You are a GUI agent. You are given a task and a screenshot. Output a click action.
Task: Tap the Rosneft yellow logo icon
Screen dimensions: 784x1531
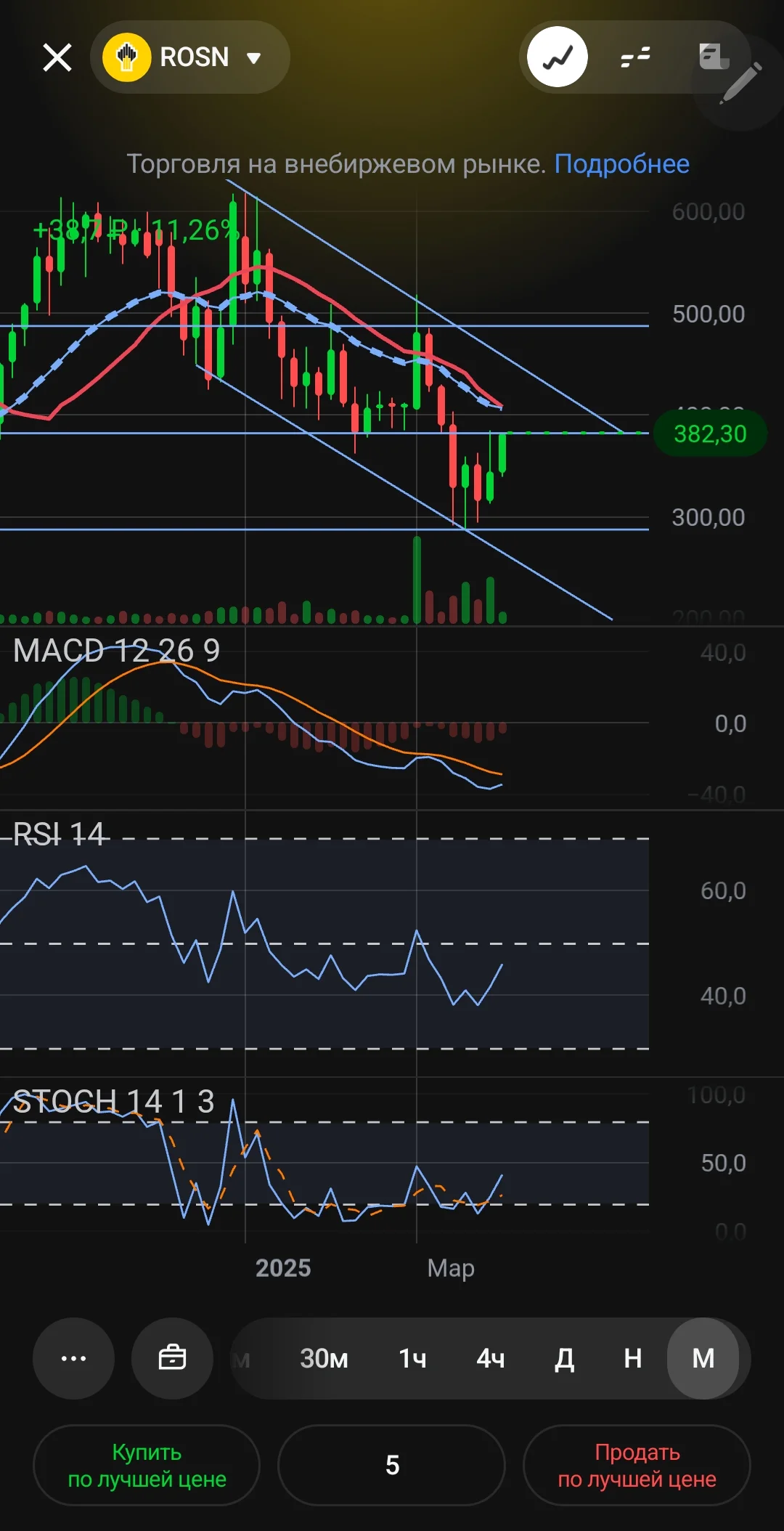click(x=127, y=57)
